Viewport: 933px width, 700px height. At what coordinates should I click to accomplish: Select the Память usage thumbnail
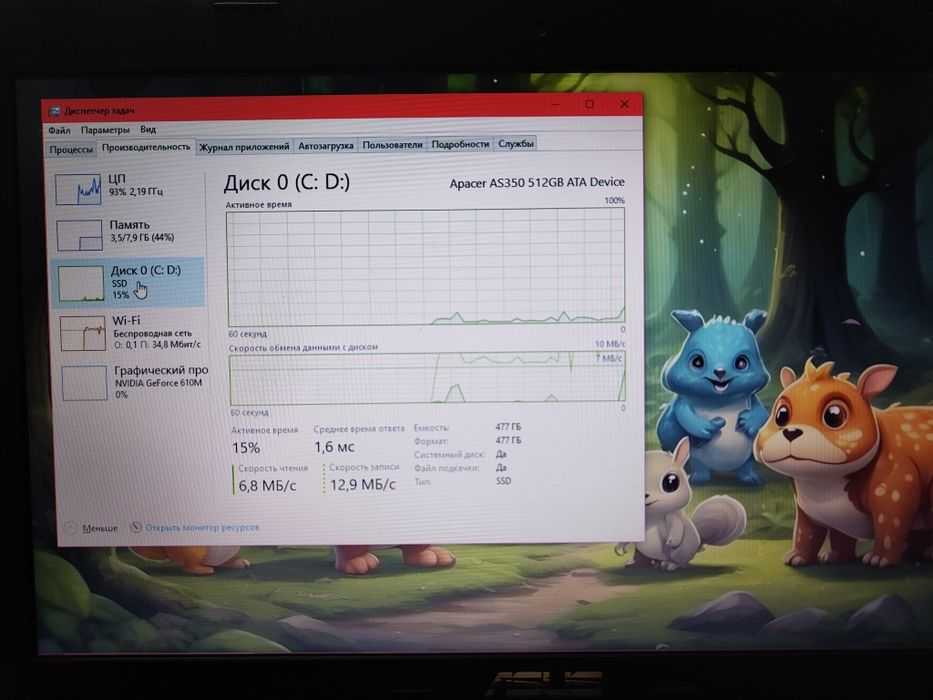coord(79,235)
